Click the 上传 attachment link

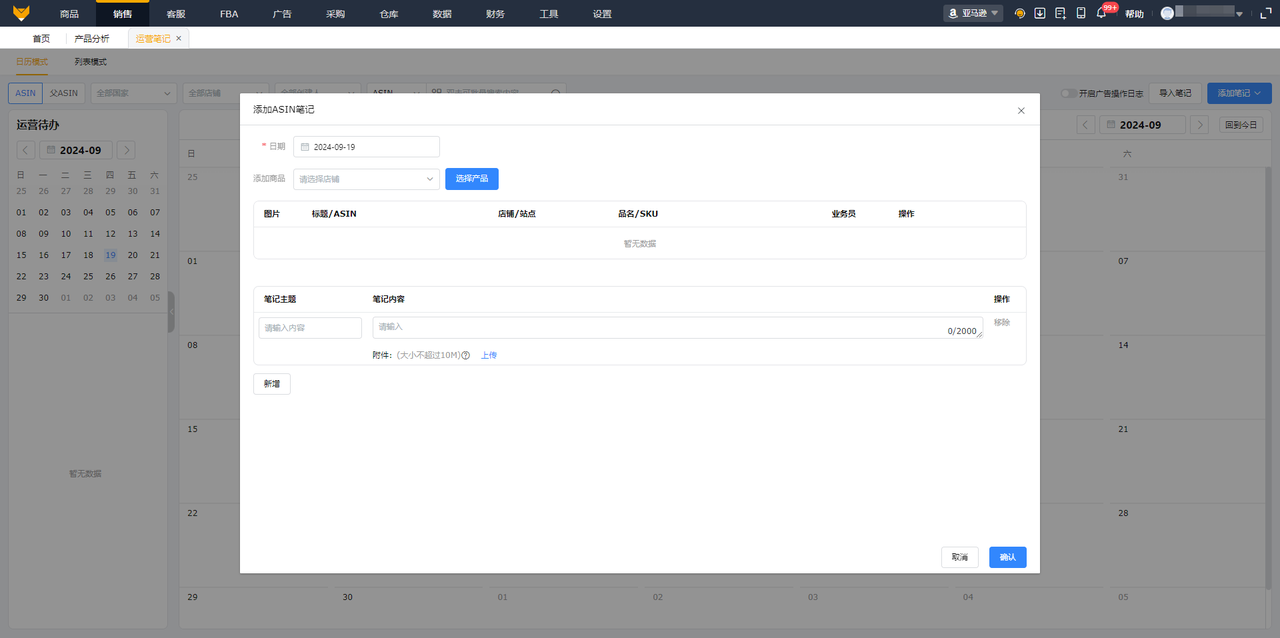489,355
